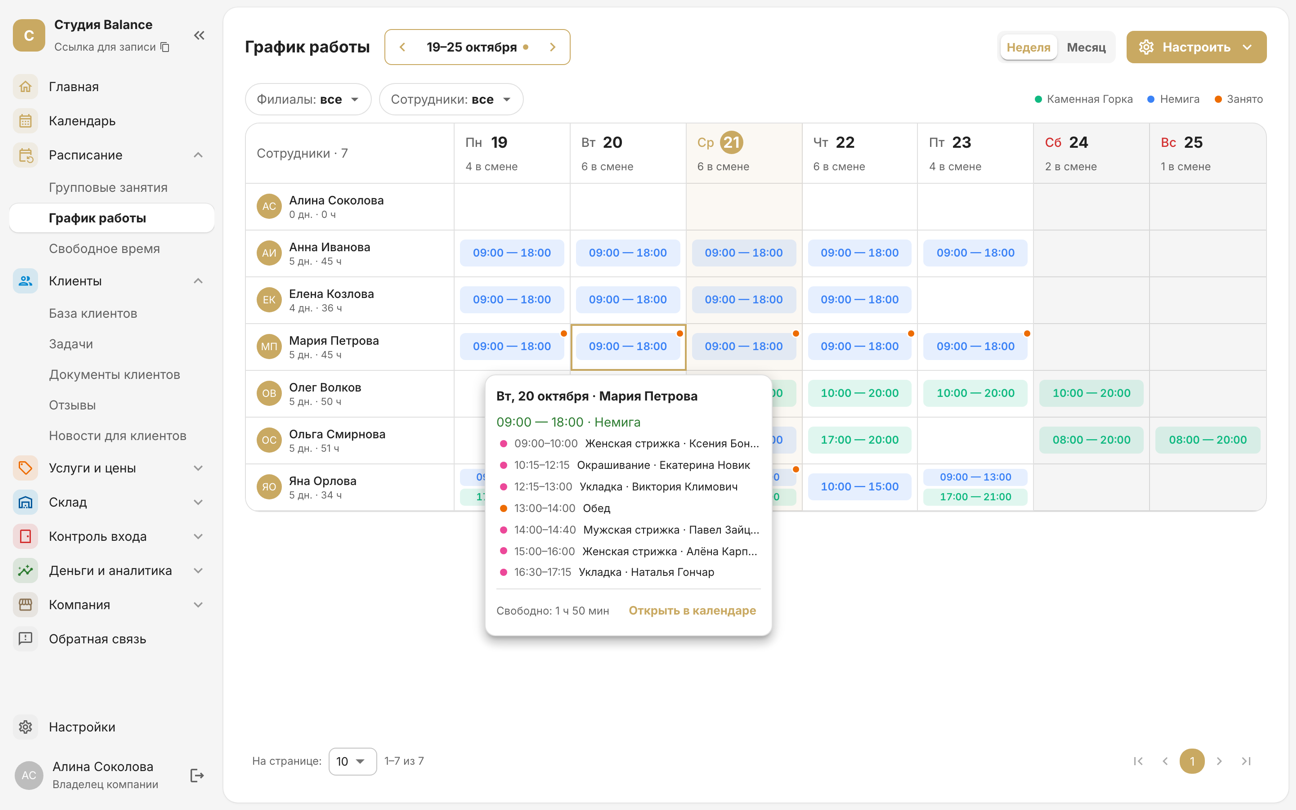This screenshot has height=810, width=1296.
Task: Open Окрашивание · Екатерина Новик appointment
Action: coord(628,465)
